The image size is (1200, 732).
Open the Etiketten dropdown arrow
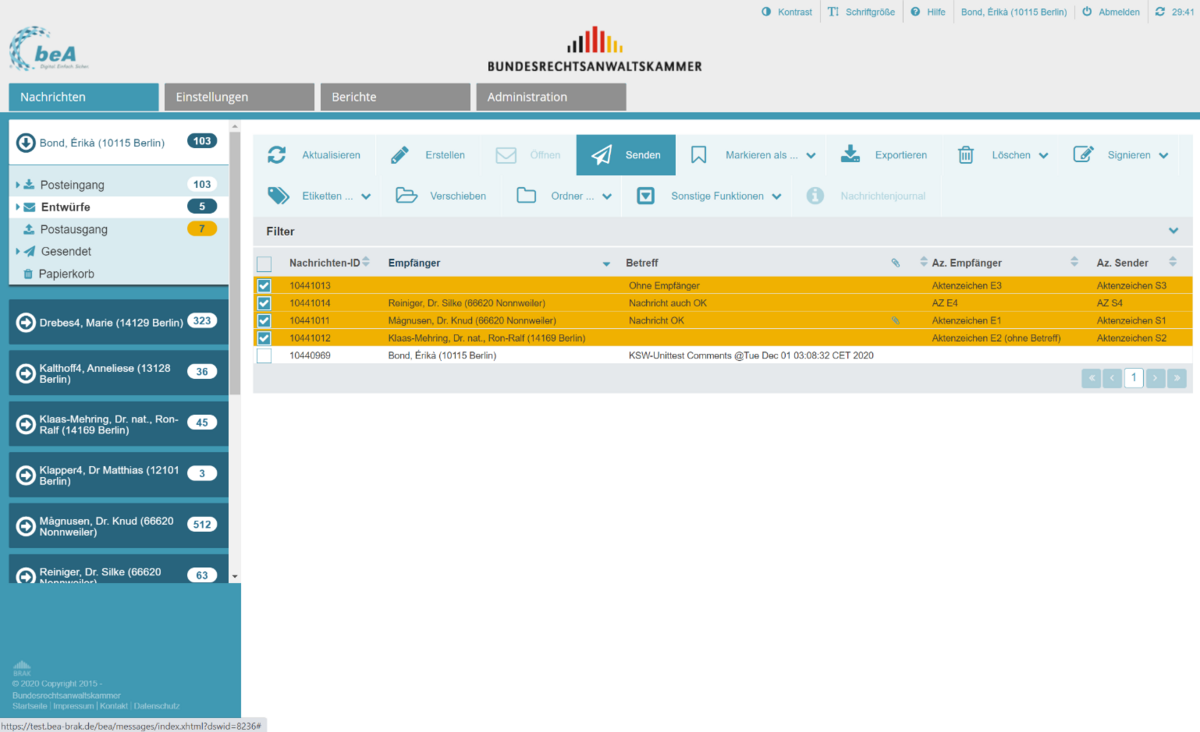point(366,197)
